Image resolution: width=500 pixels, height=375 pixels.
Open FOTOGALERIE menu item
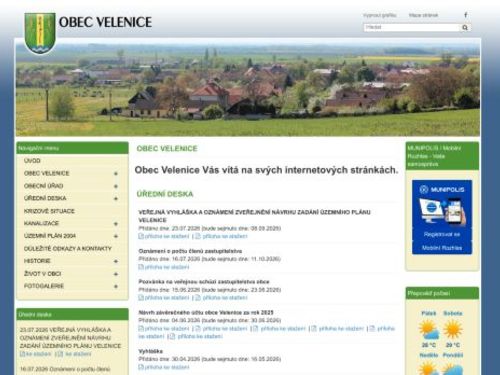pos(44,286)
